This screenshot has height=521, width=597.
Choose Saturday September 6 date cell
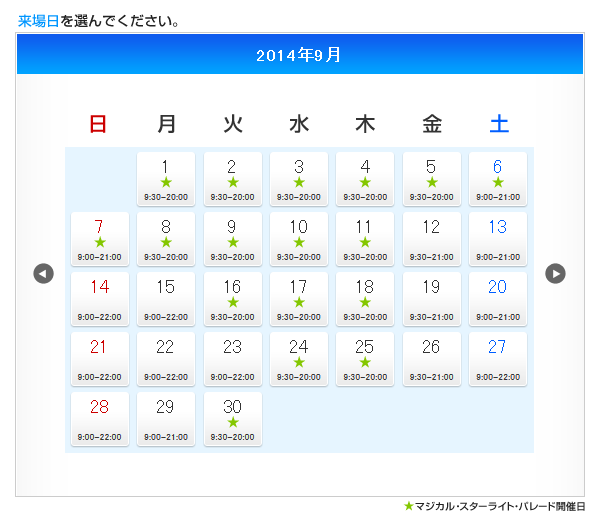pos(498,179)
